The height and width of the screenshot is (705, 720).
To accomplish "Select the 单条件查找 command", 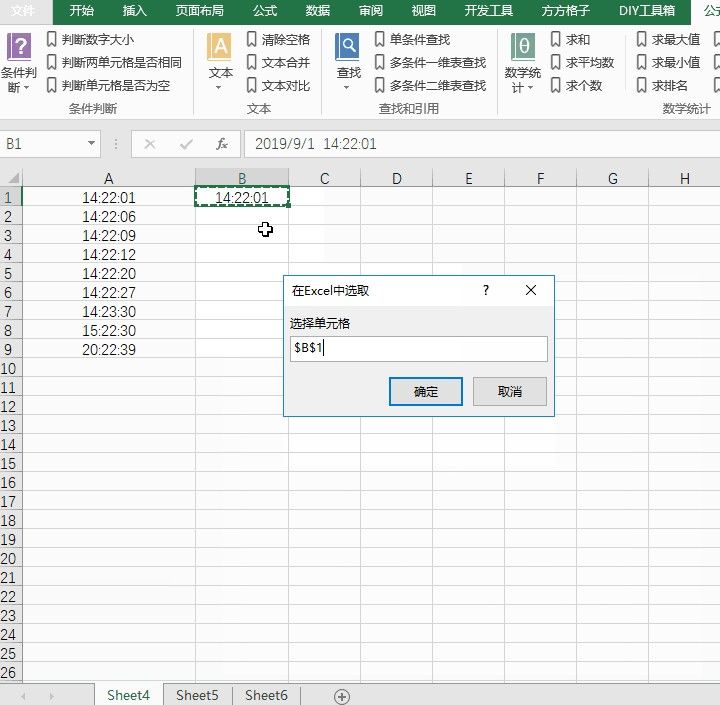I will coord(412,39).
